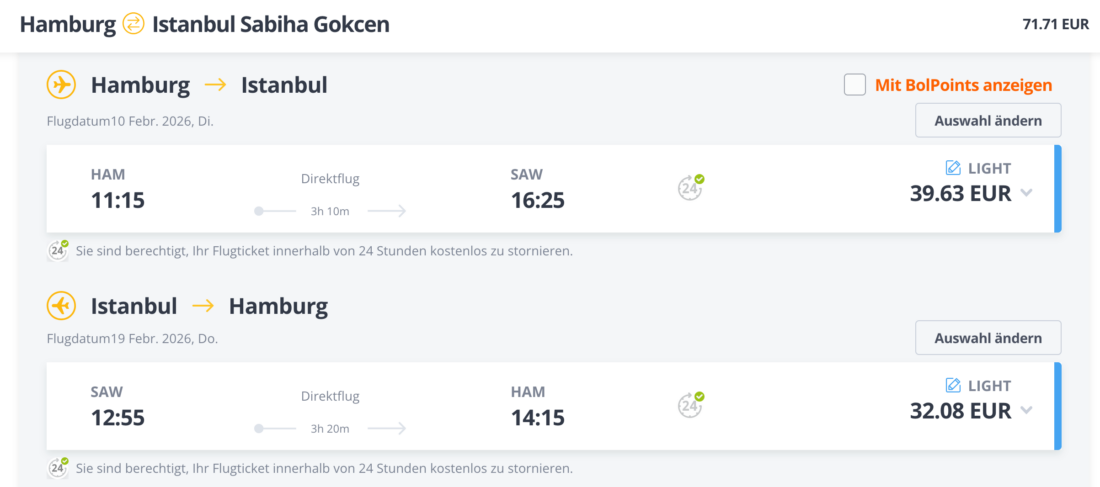Click the edit icon beside LIGHT at 32.08 EUR

953,385
